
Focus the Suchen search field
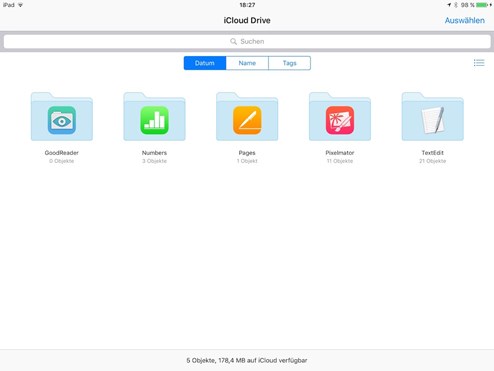(247, 41)
